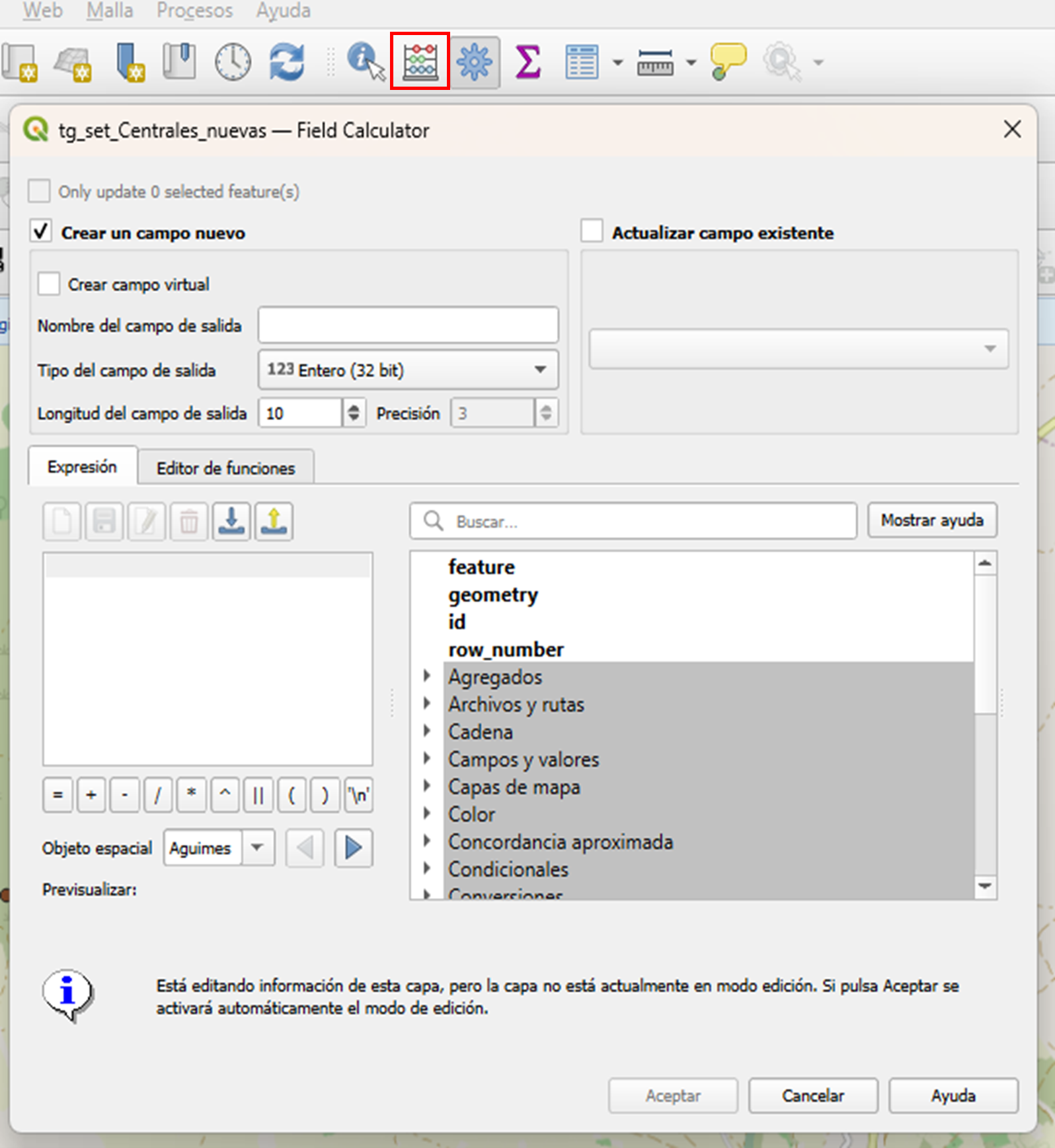
Task: Expand the Capas de mapa group
Action: tap(427, 786)
